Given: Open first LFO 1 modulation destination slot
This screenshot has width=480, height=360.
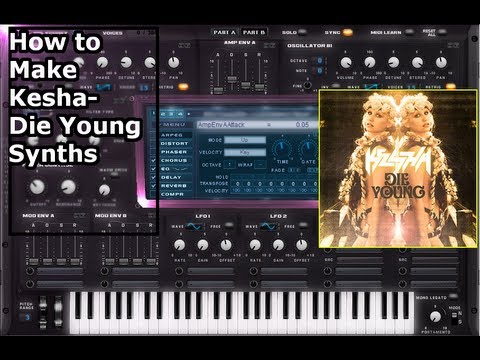Looking at the screenshot, I should click(210, 271).
